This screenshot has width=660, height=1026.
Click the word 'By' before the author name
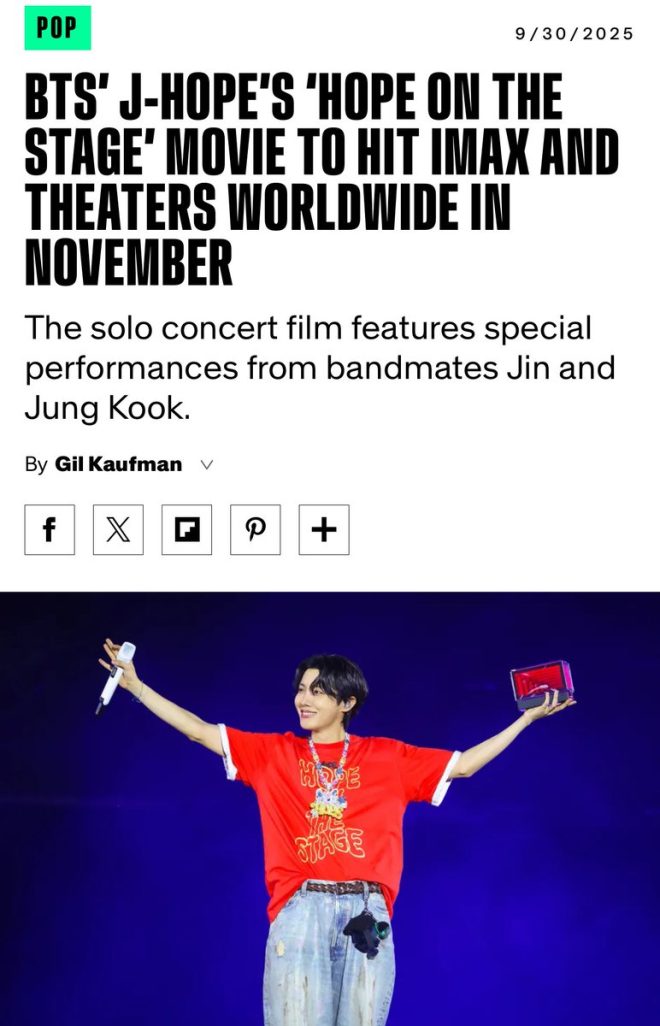point(36,465)
